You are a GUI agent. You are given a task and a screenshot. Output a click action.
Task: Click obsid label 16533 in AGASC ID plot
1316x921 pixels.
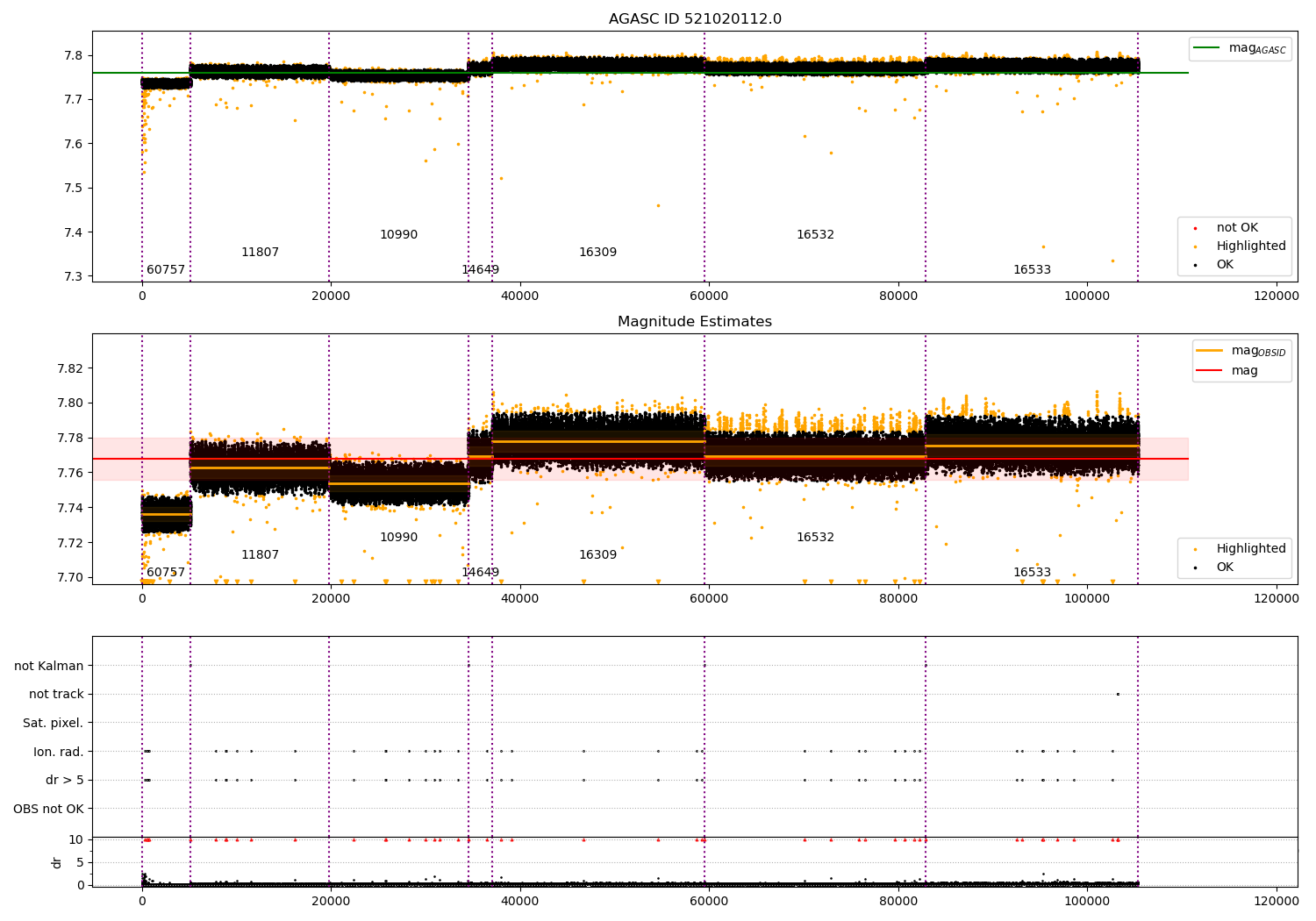click(1032, 270)
